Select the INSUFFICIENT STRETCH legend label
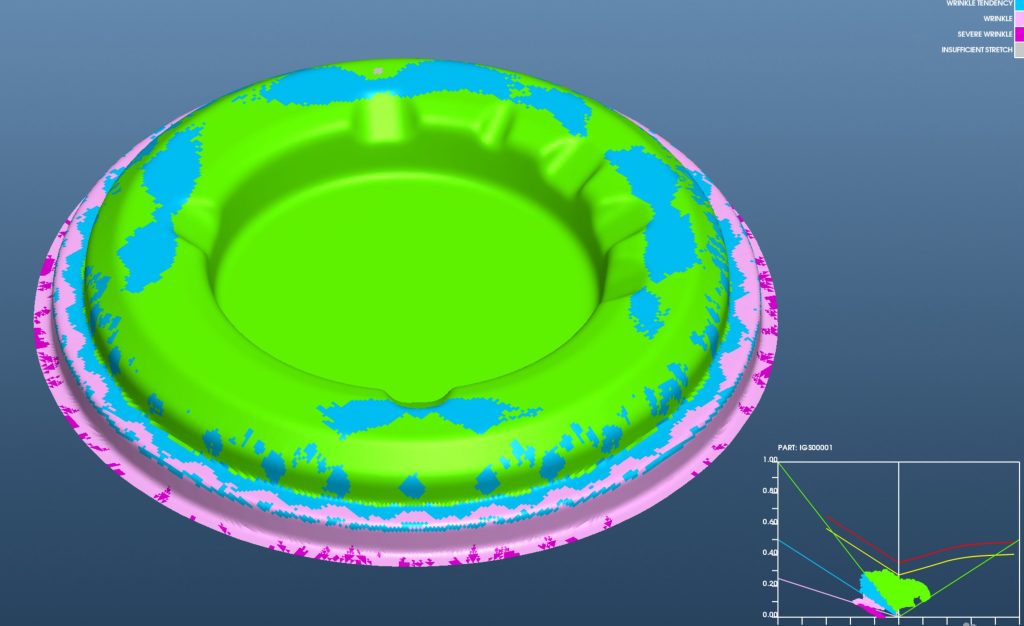This screenshot has width=1024, height=626. click(976, 49)
